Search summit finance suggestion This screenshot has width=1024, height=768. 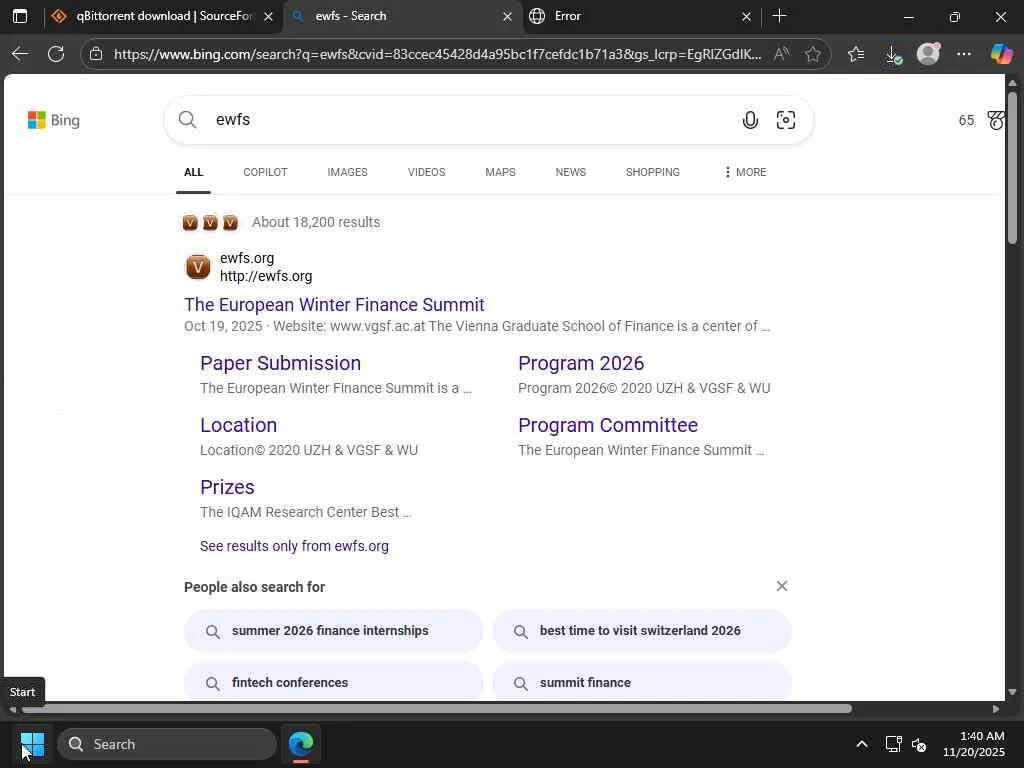(x=642, y=682)
